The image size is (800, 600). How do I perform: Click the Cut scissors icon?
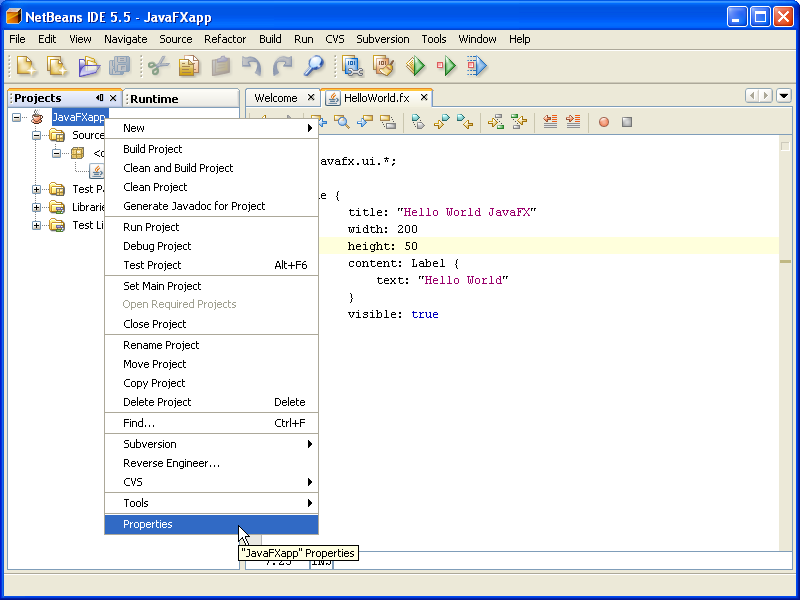157,67
